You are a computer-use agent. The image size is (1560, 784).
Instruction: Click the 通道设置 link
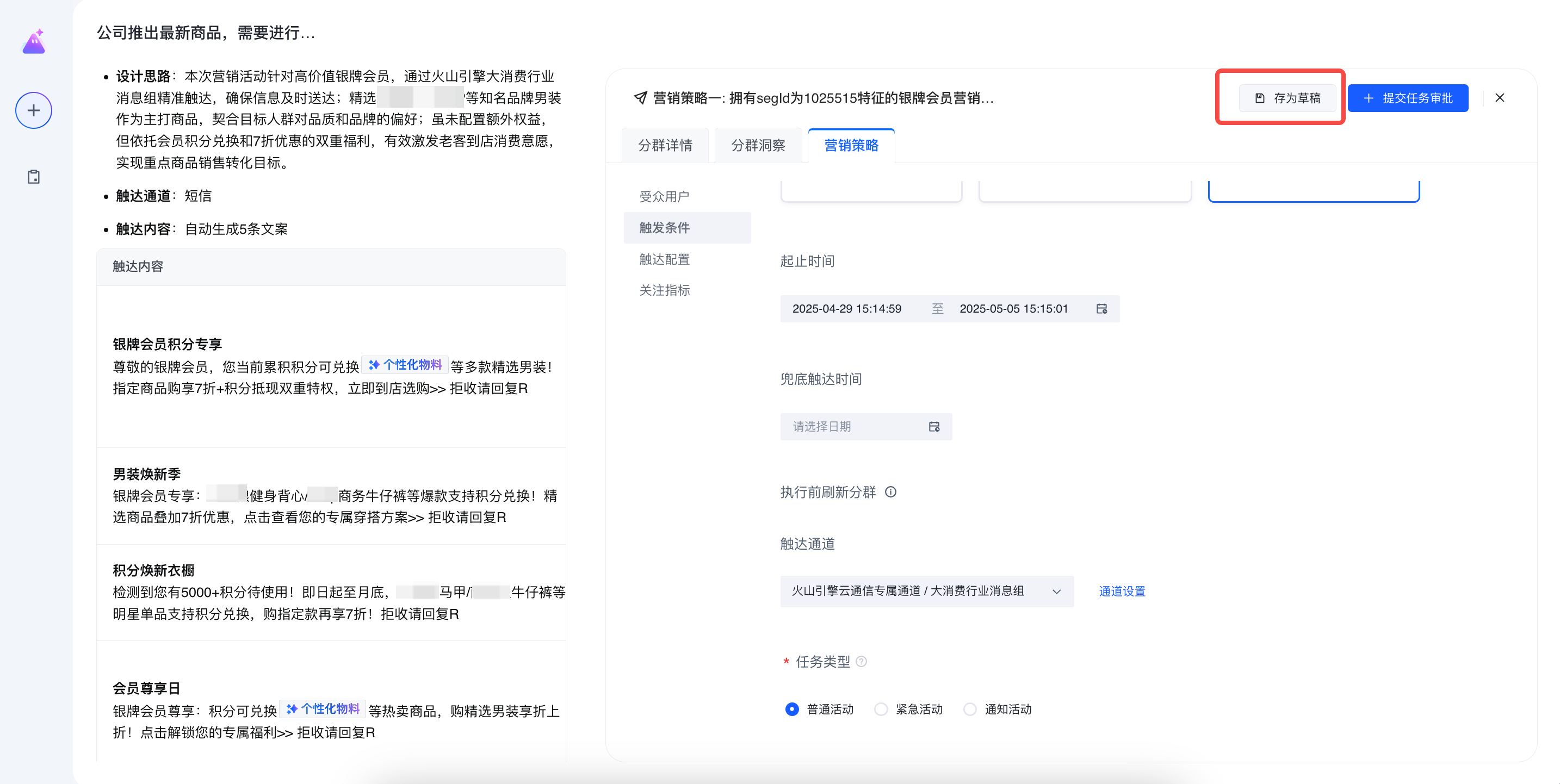click(x=1122, y=591)
